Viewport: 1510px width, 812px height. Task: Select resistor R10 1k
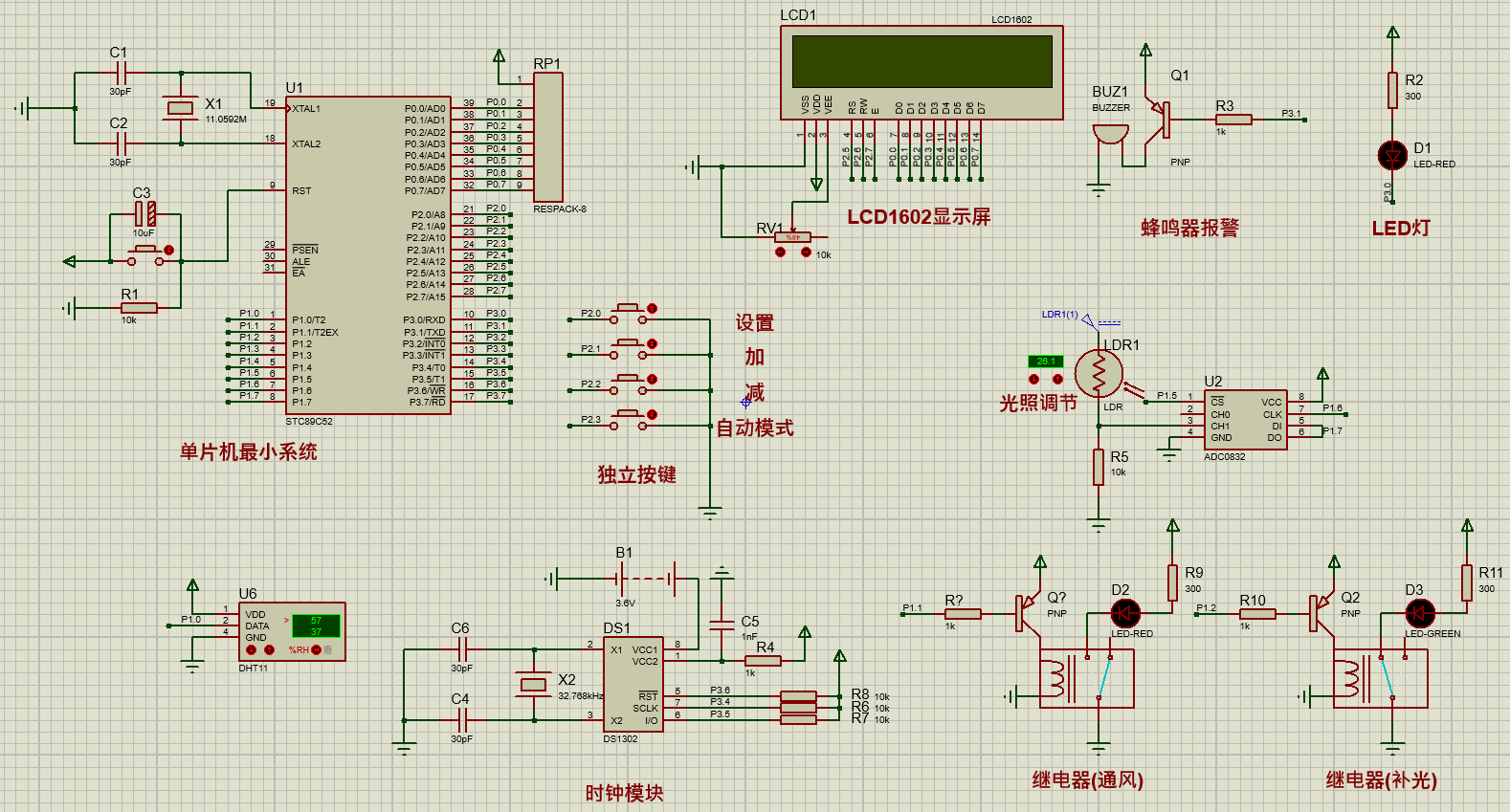[x=1256, y=613]
